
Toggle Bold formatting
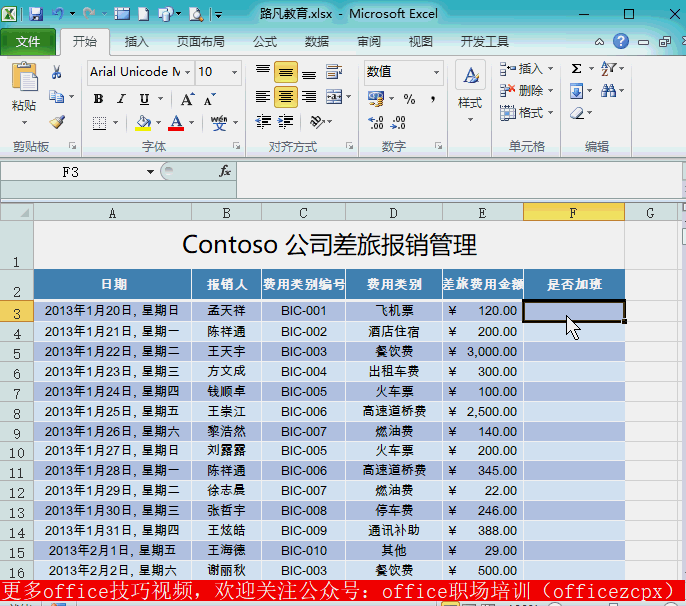pyautogui.click(x=98, y=99)
